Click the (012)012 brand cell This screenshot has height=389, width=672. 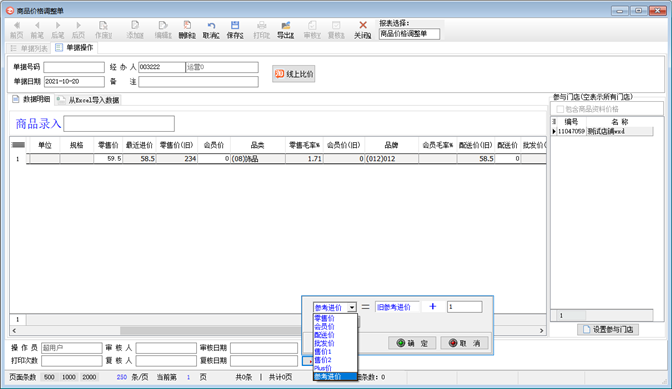coord(391,159)
